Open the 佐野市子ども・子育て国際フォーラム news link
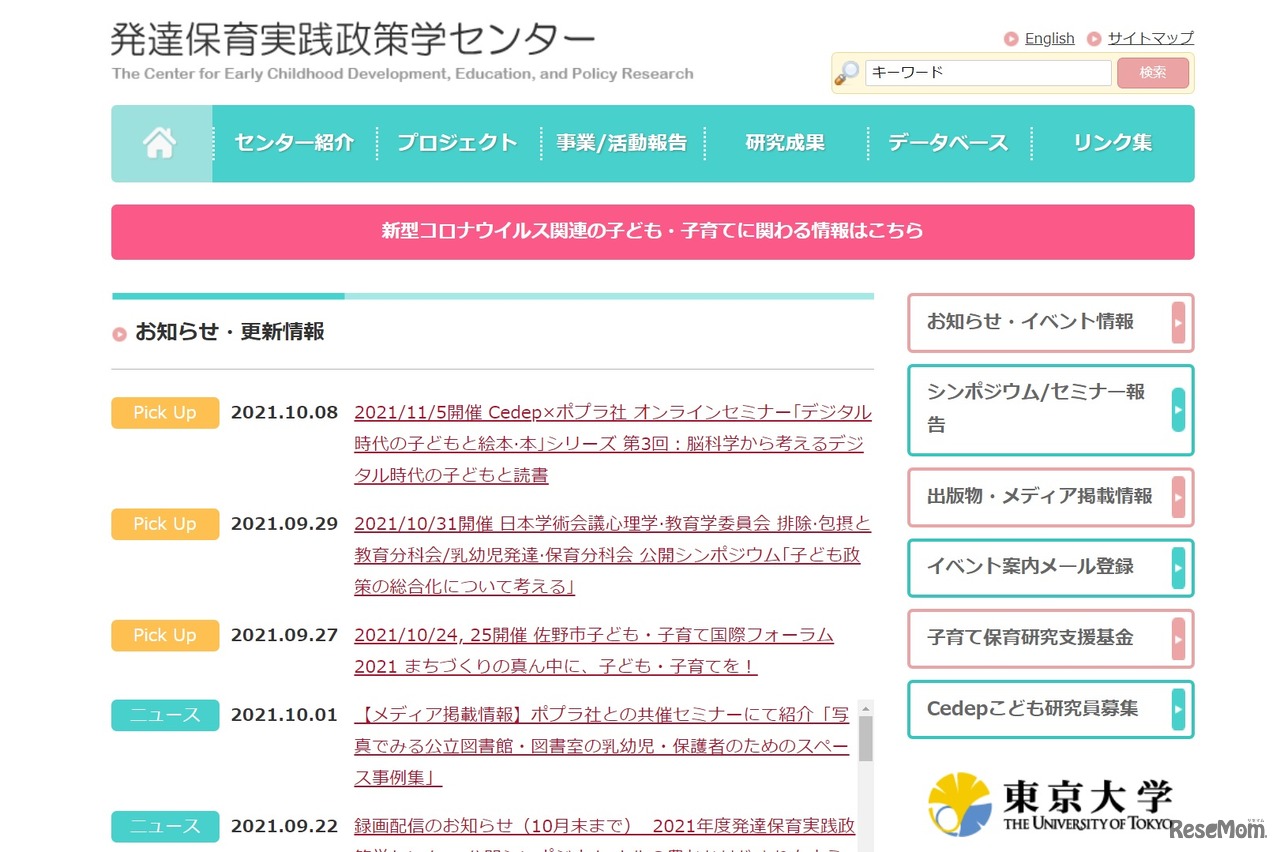The image size is (1280, 852). [x=592, y=635]
